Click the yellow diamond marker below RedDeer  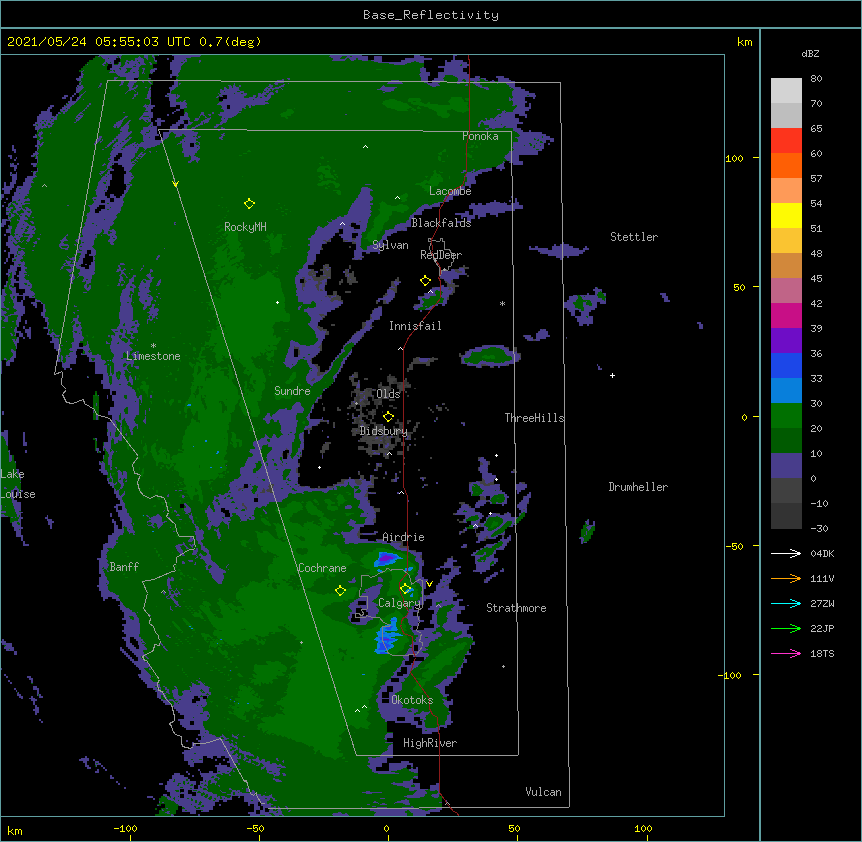tap(426, 281)
